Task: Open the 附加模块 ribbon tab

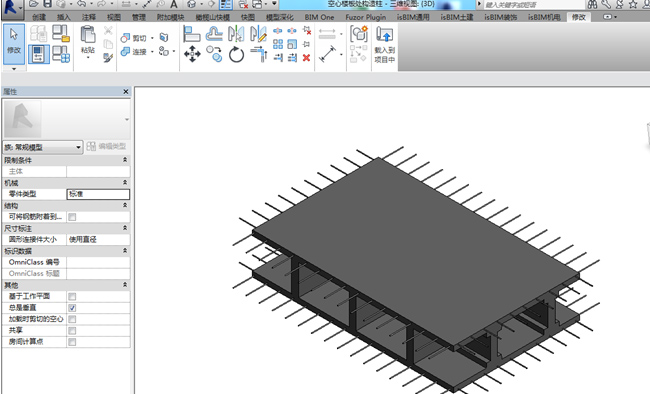Action: click(170, 17)
